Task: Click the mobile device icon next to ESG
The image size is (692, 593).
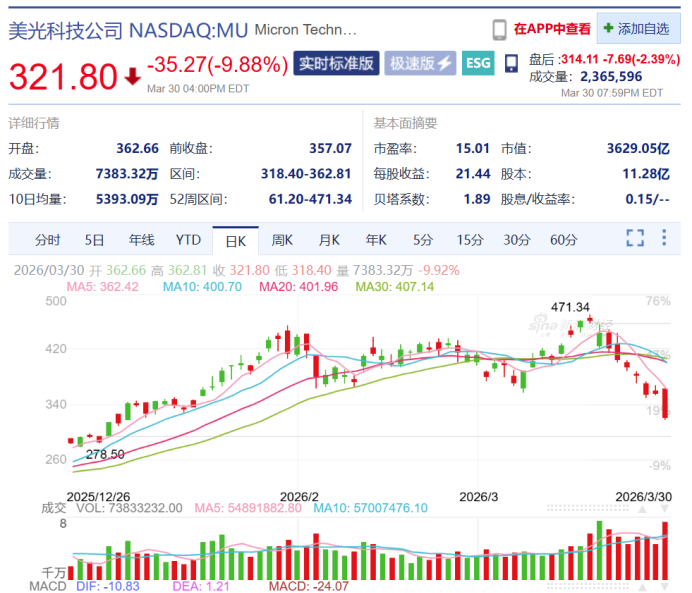Action: point(511,64)
